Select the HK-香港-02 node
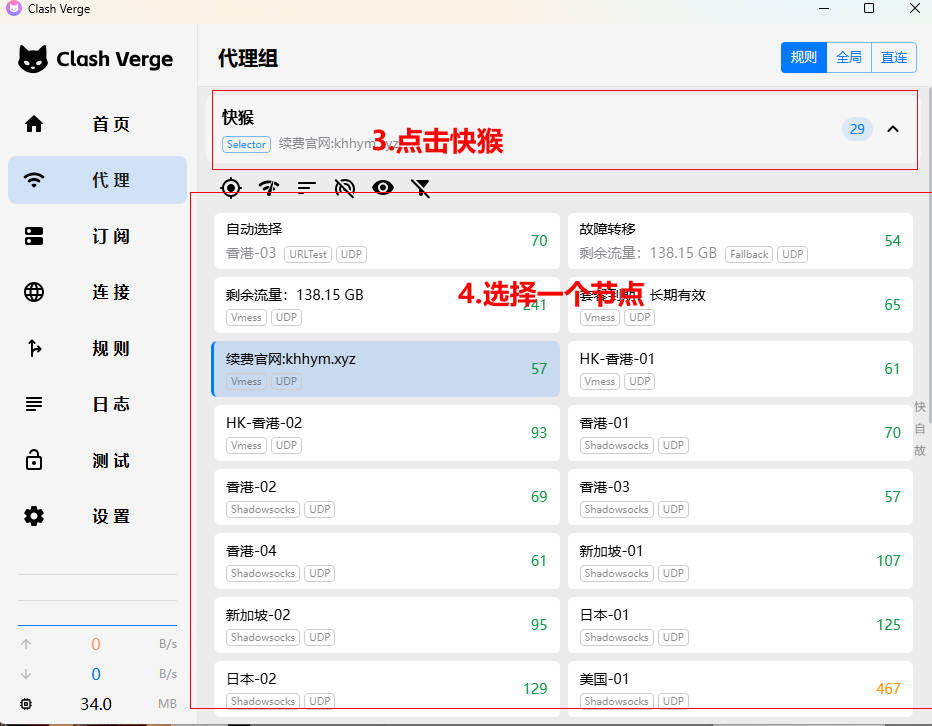 click(x=386, y=433)
